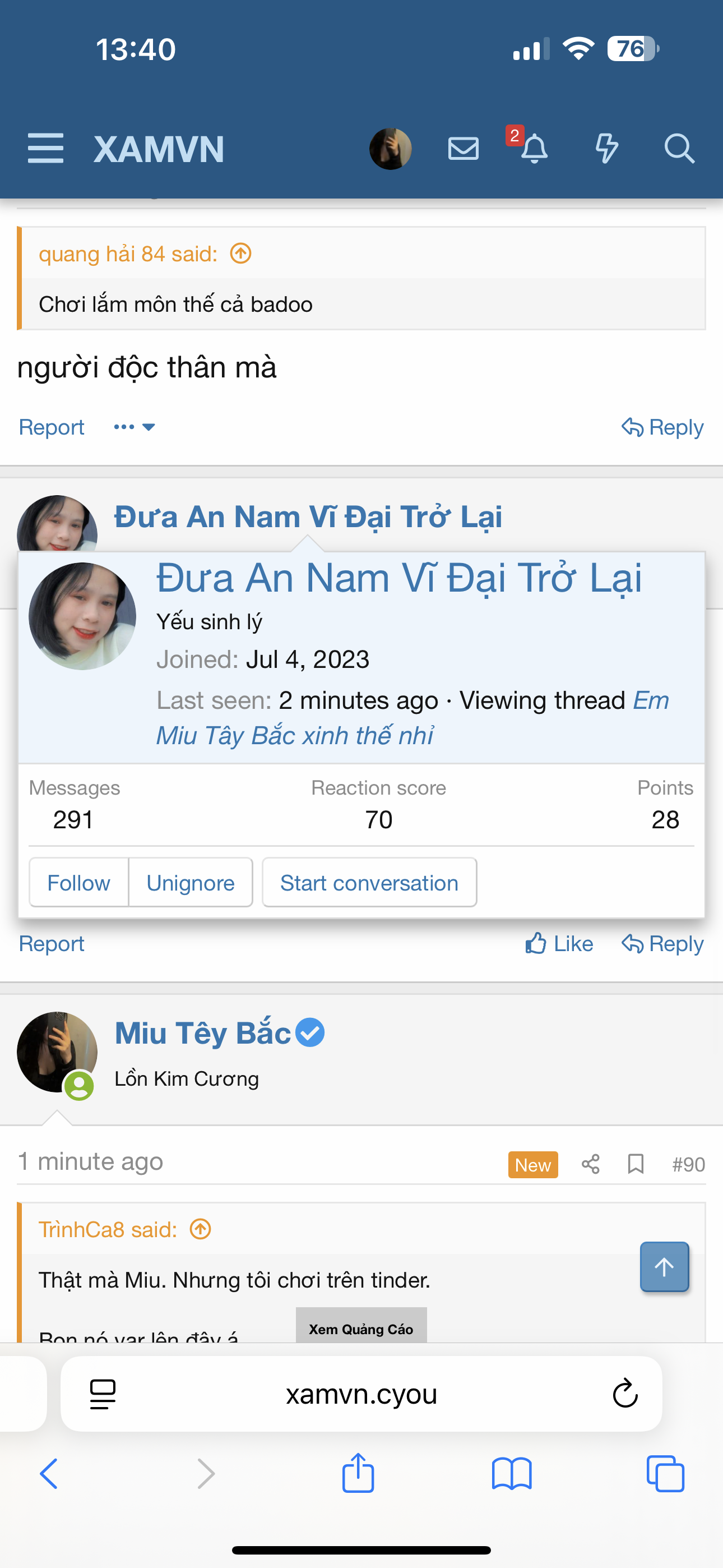Tap the What's new lightning bolt icon
Viewport: 723px width, 1568px height.
coord(606,149)
